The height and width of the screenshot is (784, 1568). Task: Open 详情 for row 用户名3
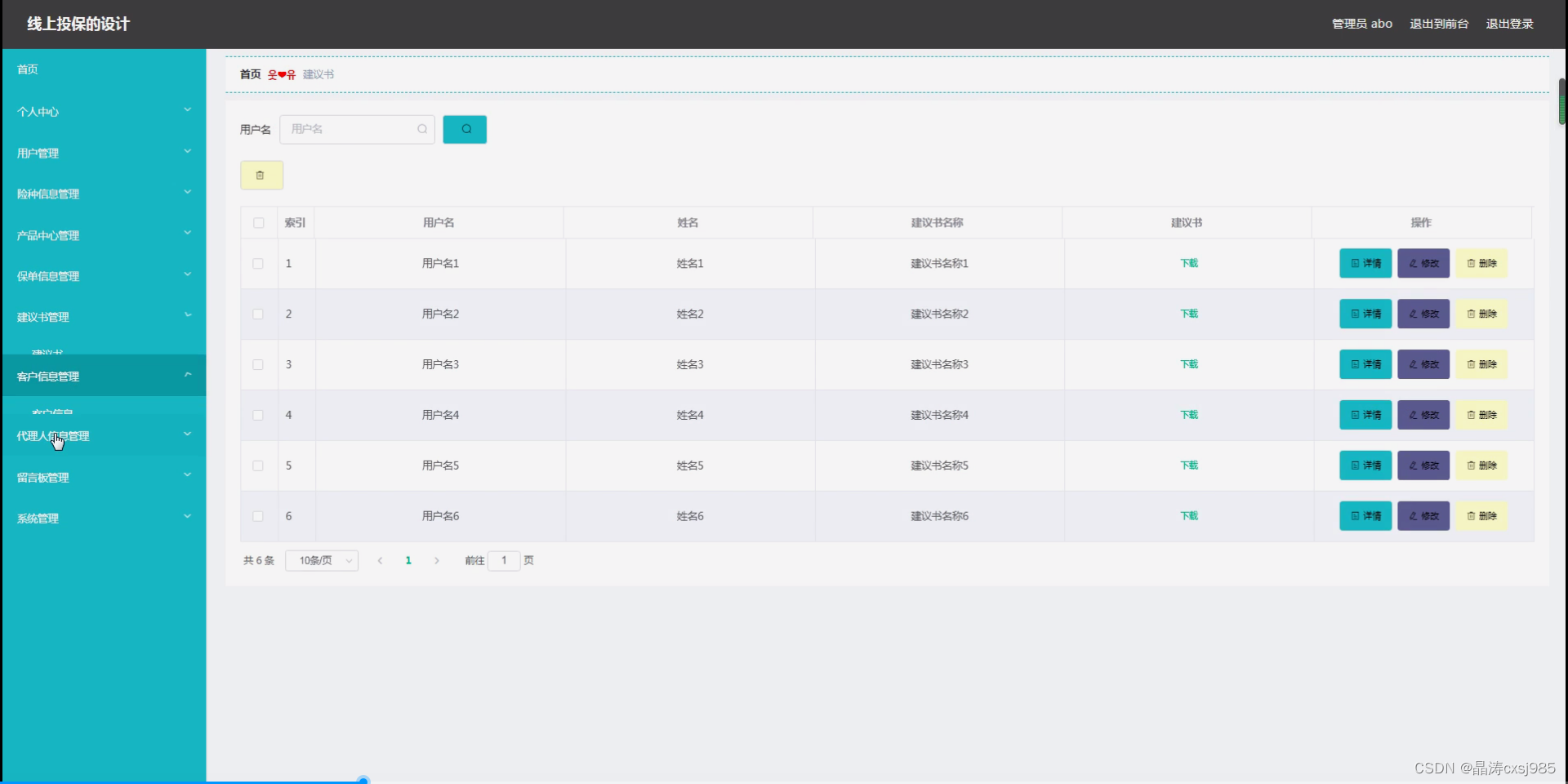point(1365,364)
